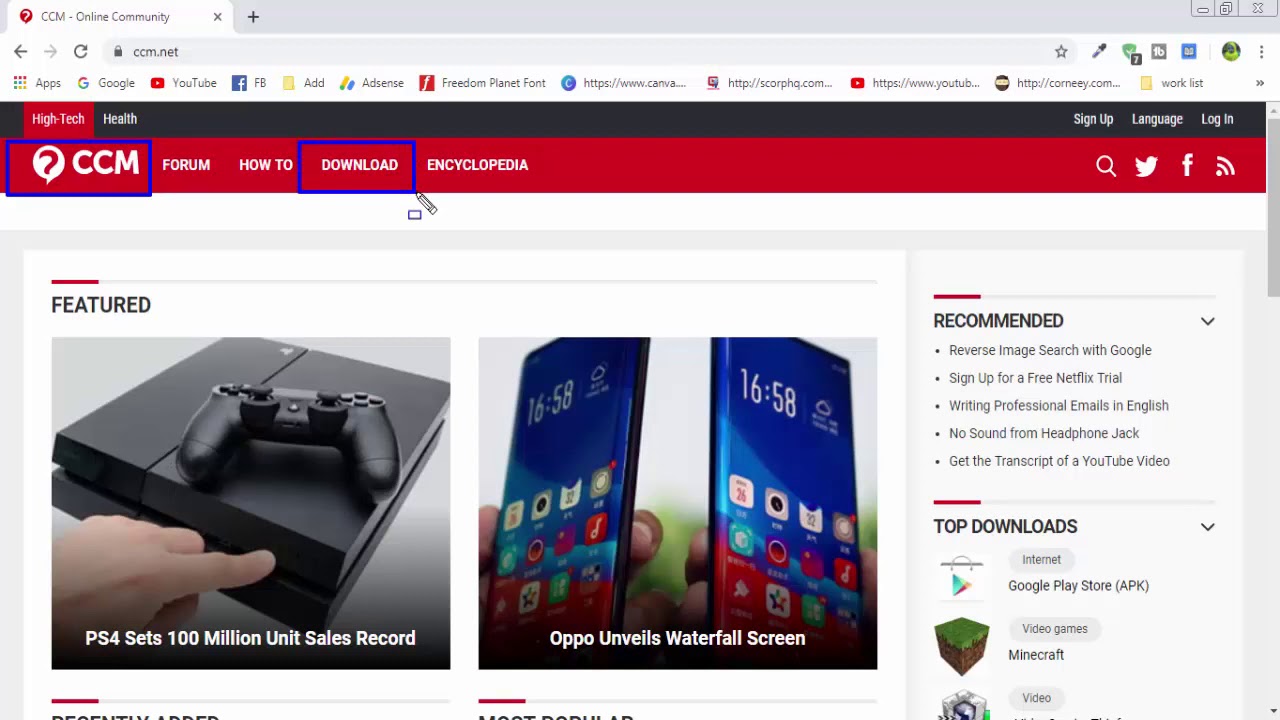The height and width of the screenshot is (720, 1280).
Task: Open the scorphq.com bookmark
Action: pyautogui.click(x=769, y=83)
